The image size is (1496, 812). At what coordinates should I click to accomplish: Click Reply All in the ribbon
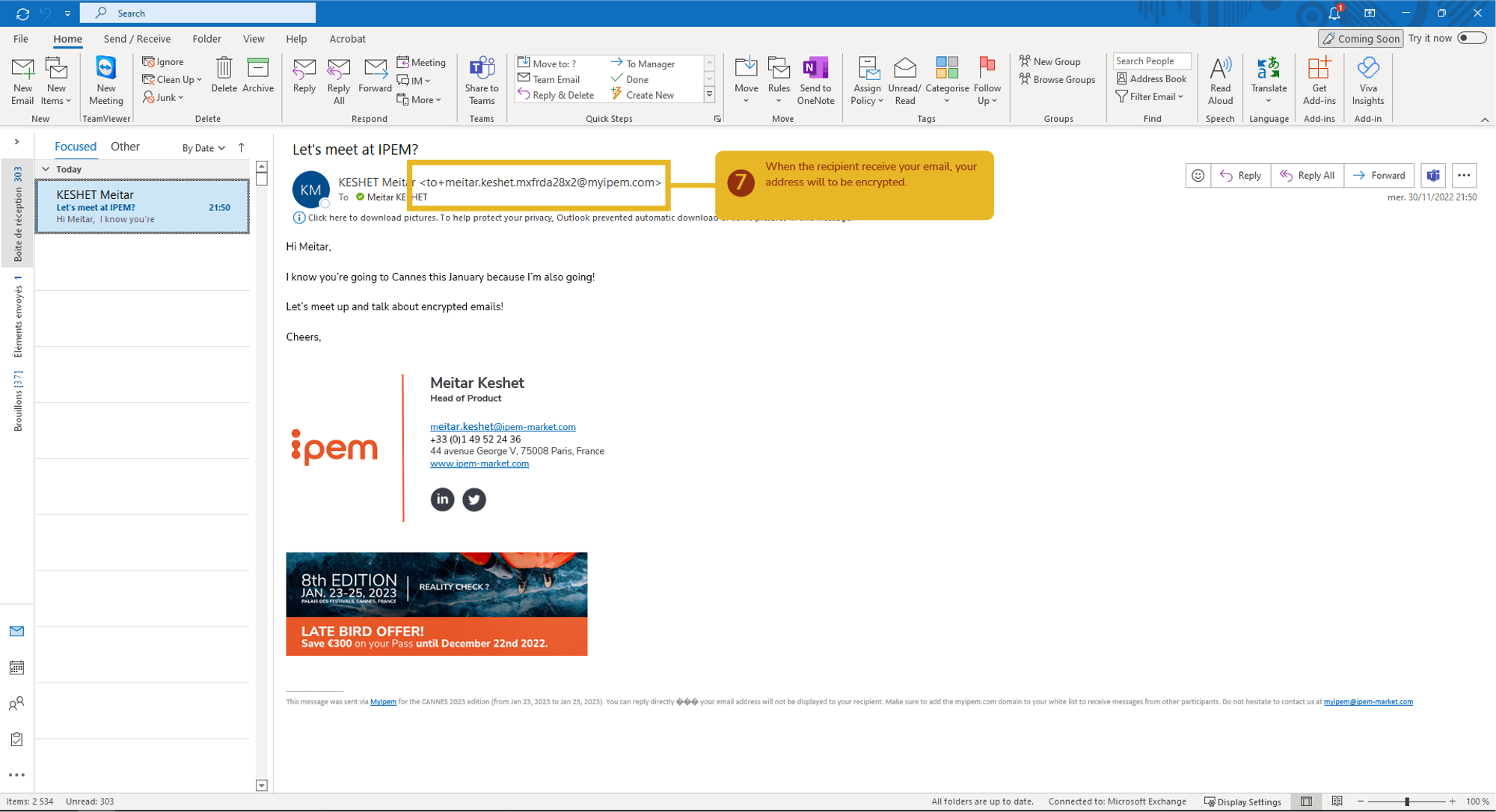click(x=339, y=81)
